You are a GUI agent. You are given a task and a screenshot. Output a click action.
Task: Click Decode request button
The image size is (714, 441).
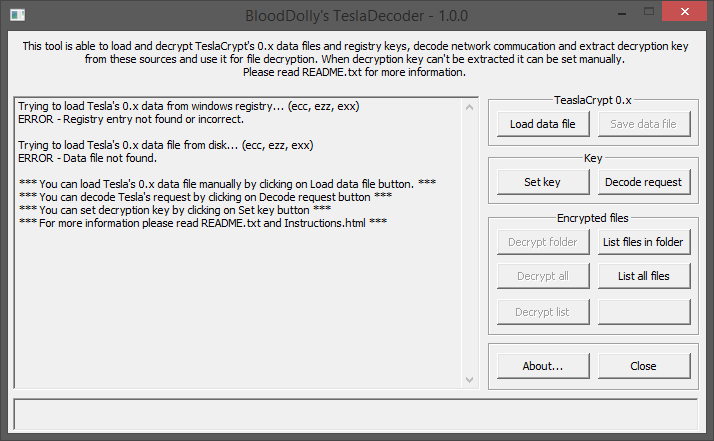click(x=643, y=182)
